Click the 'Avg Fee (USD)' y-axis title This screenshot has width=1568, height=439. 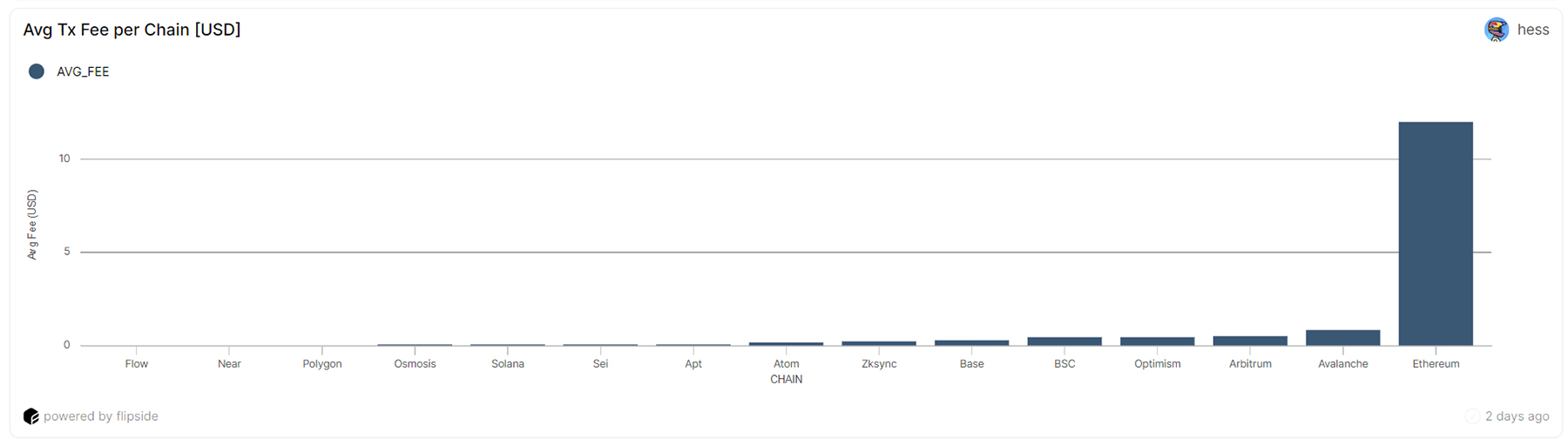[x=32, y=225]
